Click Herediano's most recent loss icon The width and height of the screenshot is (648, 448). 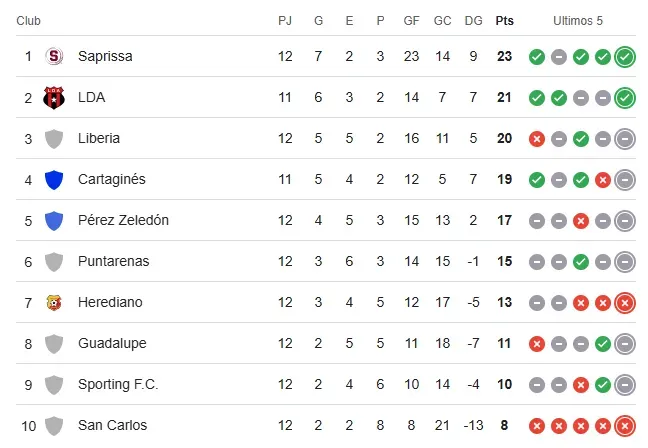pos(625,303)
